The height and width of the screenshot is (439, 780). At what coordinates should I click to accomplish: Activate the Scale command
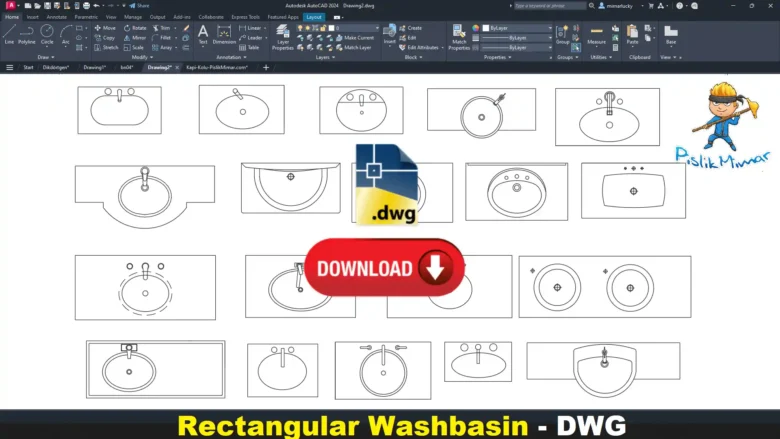point(134,48)
